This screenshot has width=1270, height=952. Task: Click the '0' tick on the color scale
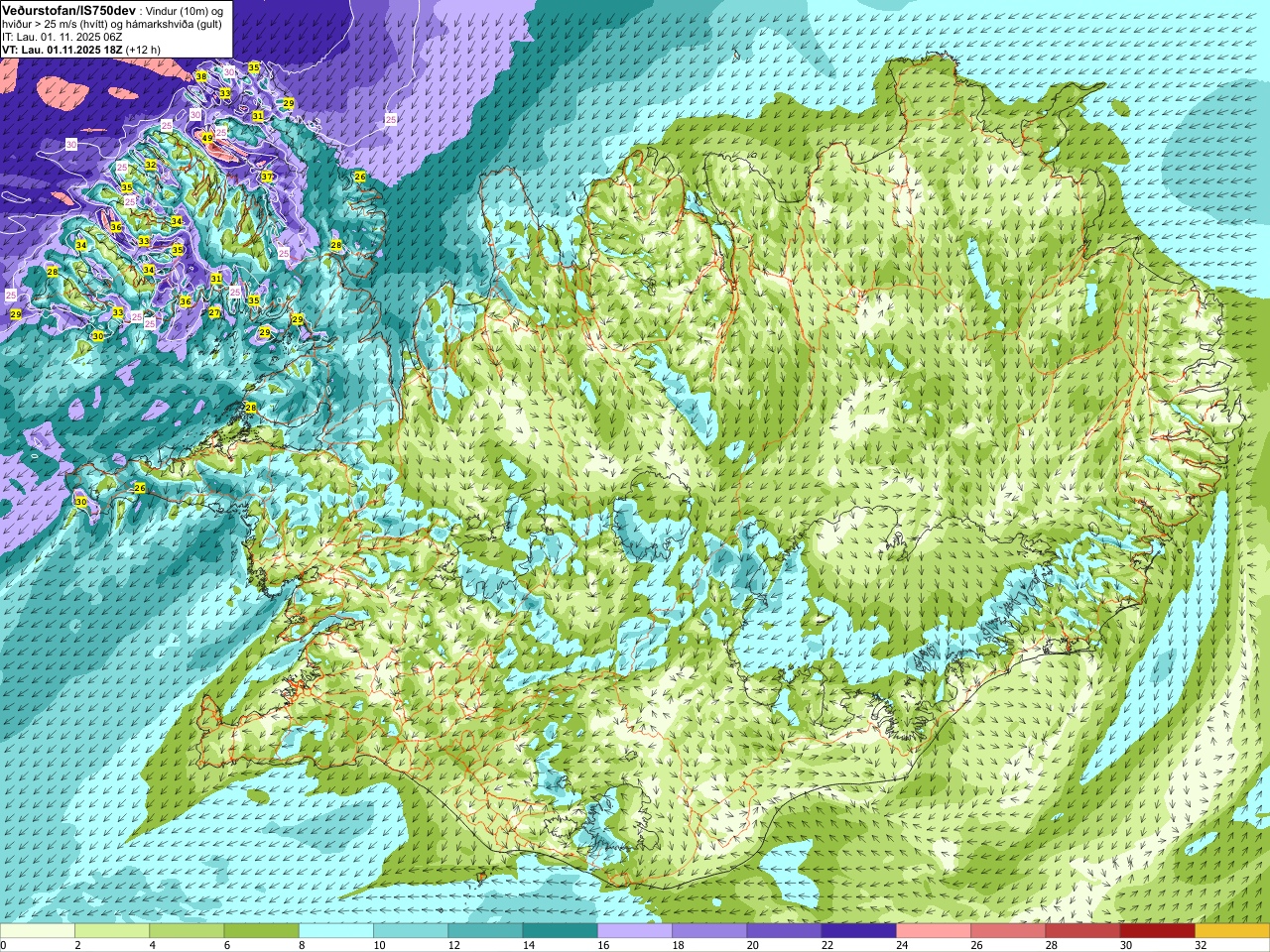click(4, 945)
